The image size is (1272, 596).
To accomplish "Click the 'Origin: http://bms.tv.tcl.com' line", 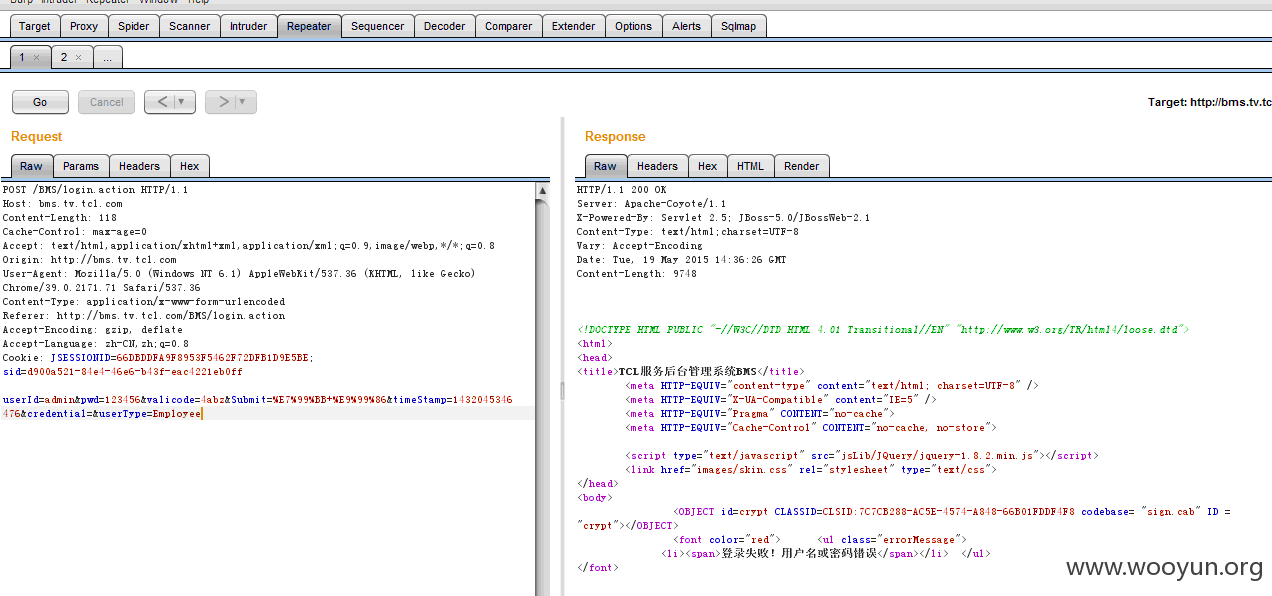I will tap(89, 259).
